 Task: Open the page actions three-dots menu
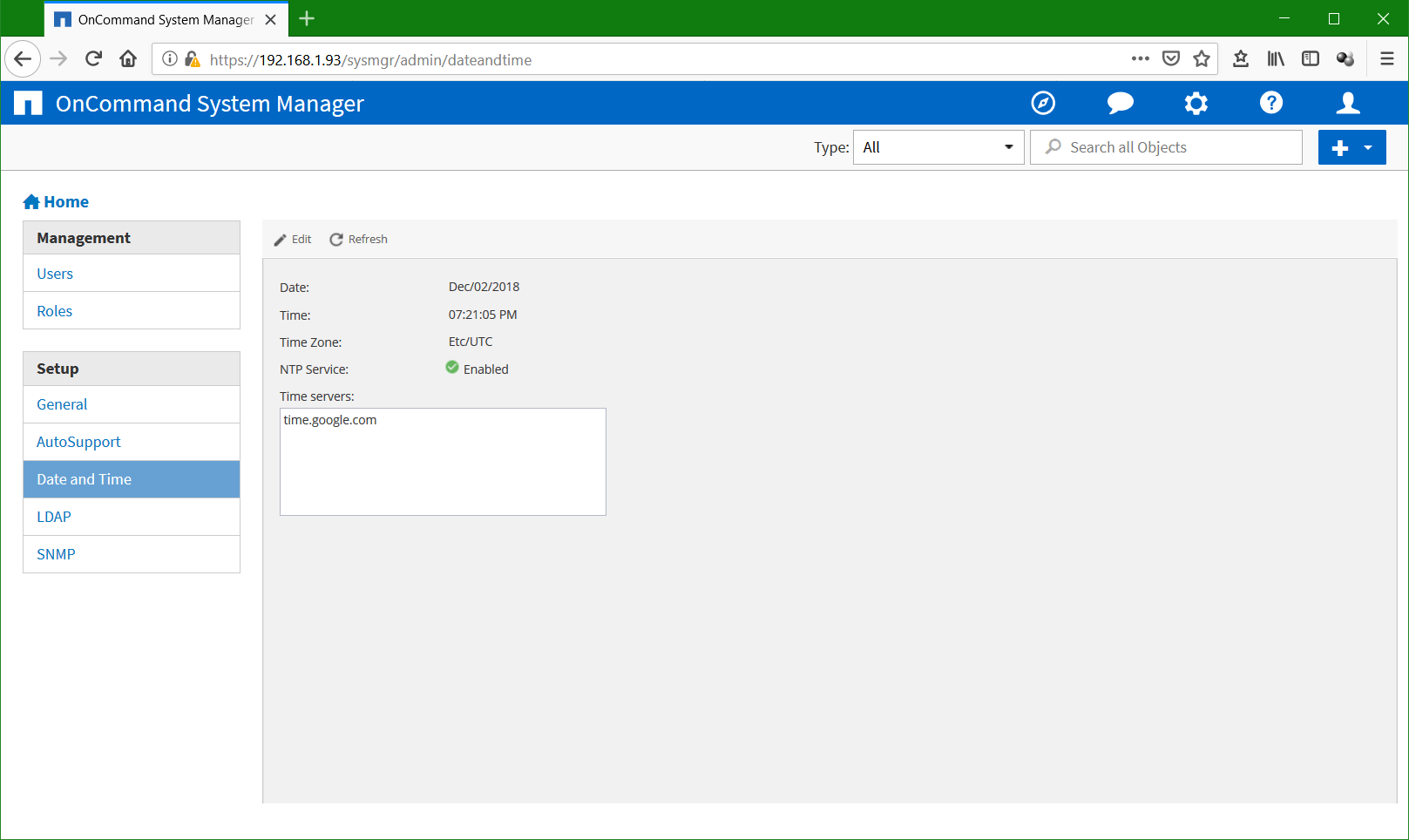click(1141, 59)
